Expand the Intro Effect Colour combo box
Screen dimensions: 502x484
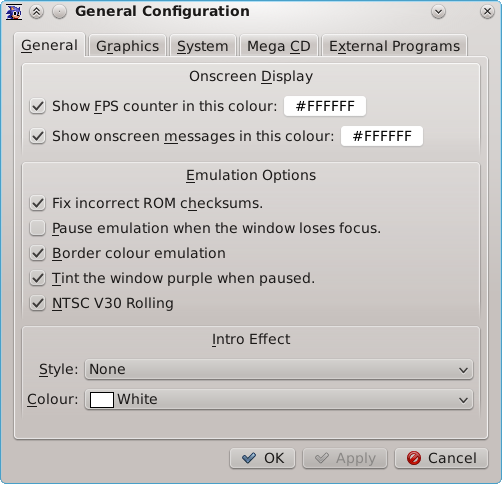tap(279, 399)
